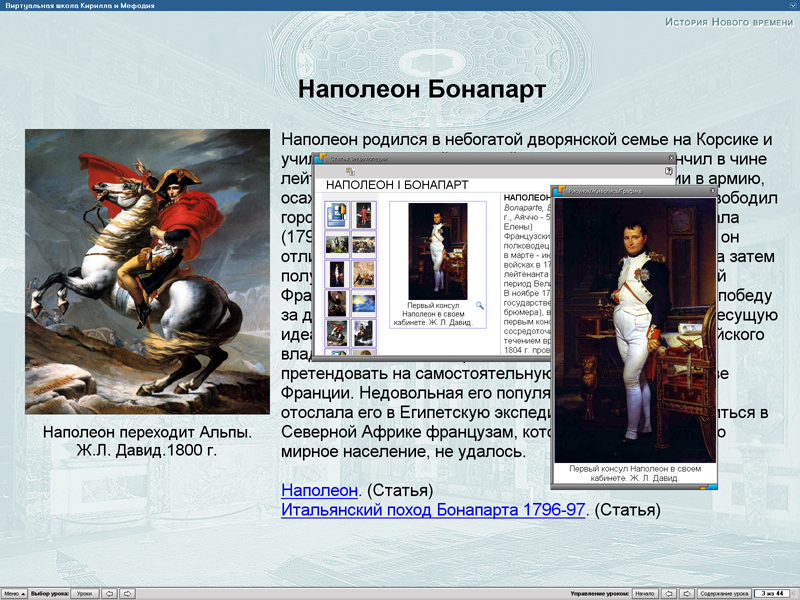The height and width of the screenshot is (600, 800).
Task: Select the red-coat portrait thumbnail in the top row
Action: click(x=363, y=214)
